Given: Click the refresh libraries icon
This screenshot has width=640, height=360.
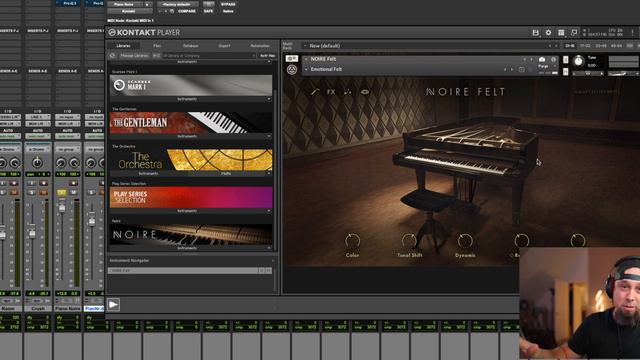Looking at the screenshot, I should [x=112, y=56].
